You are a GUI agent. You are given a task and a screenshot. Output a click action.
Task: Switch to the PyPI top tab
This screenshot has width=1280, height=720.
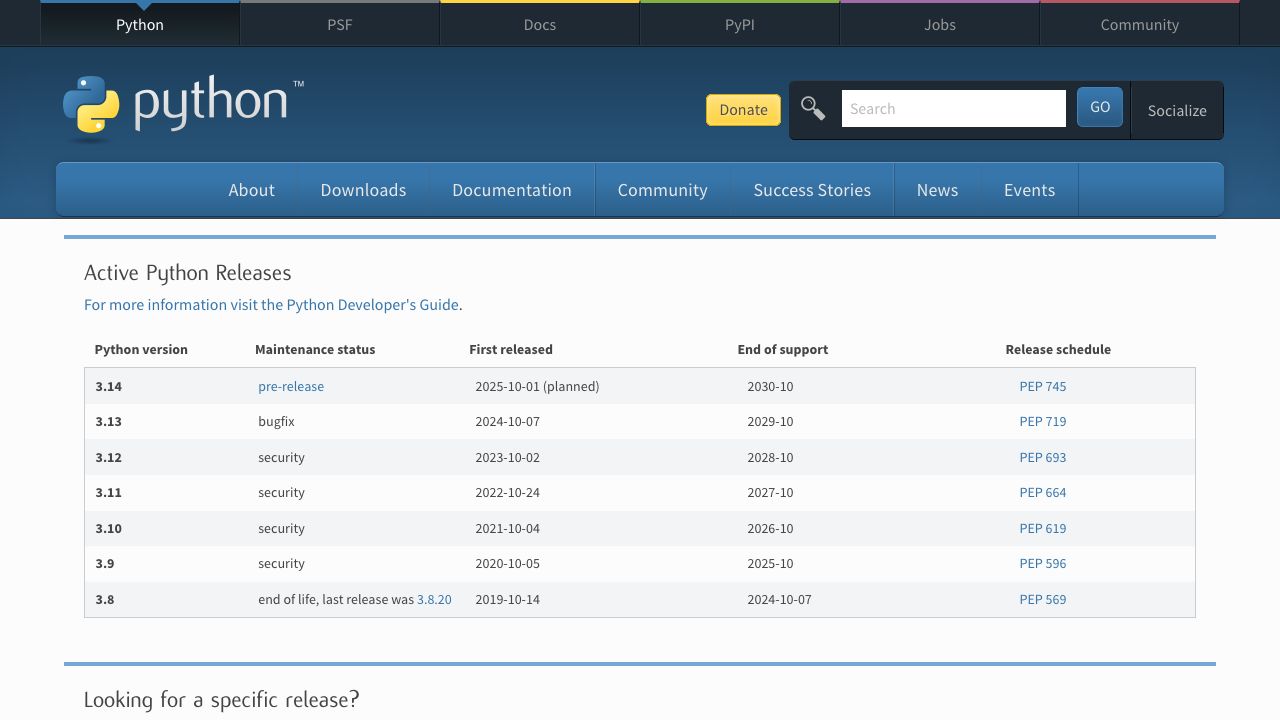pos(740,25)
